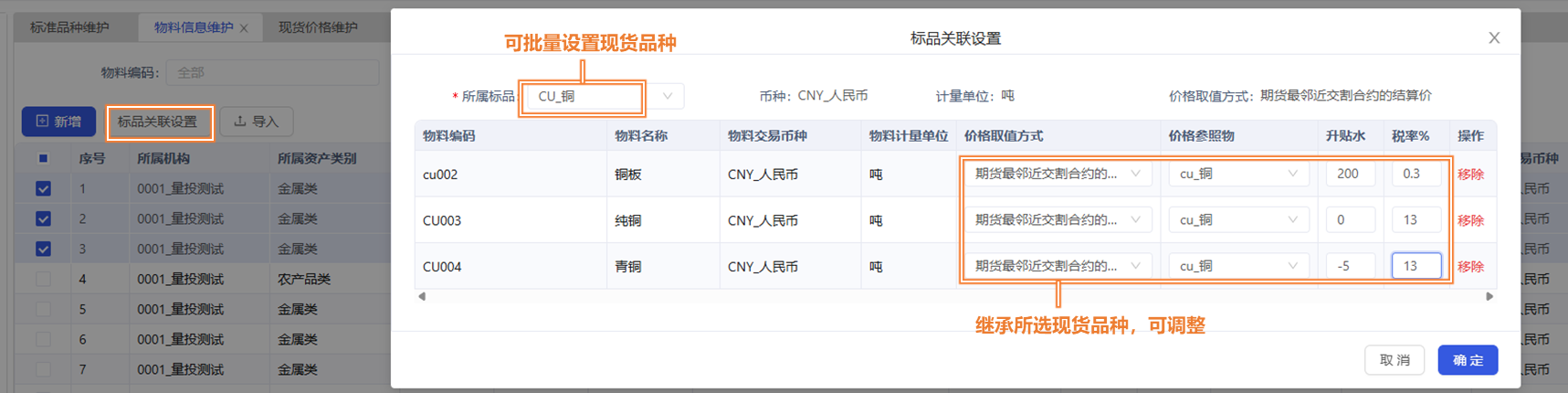Click 取消 to cancel
The height and width of the screenshot is (393, 1568).
(1394, 360)
